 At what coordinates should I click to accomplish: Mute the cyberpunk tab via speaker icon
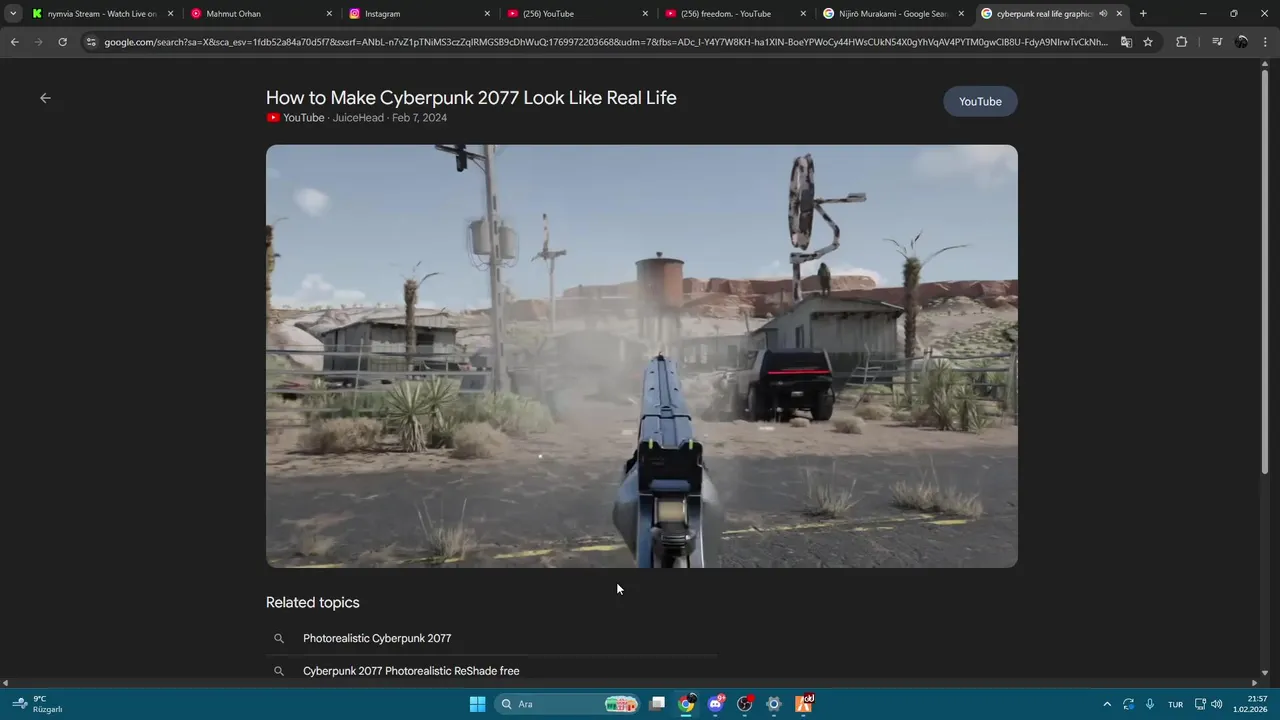click(1103, 14)
